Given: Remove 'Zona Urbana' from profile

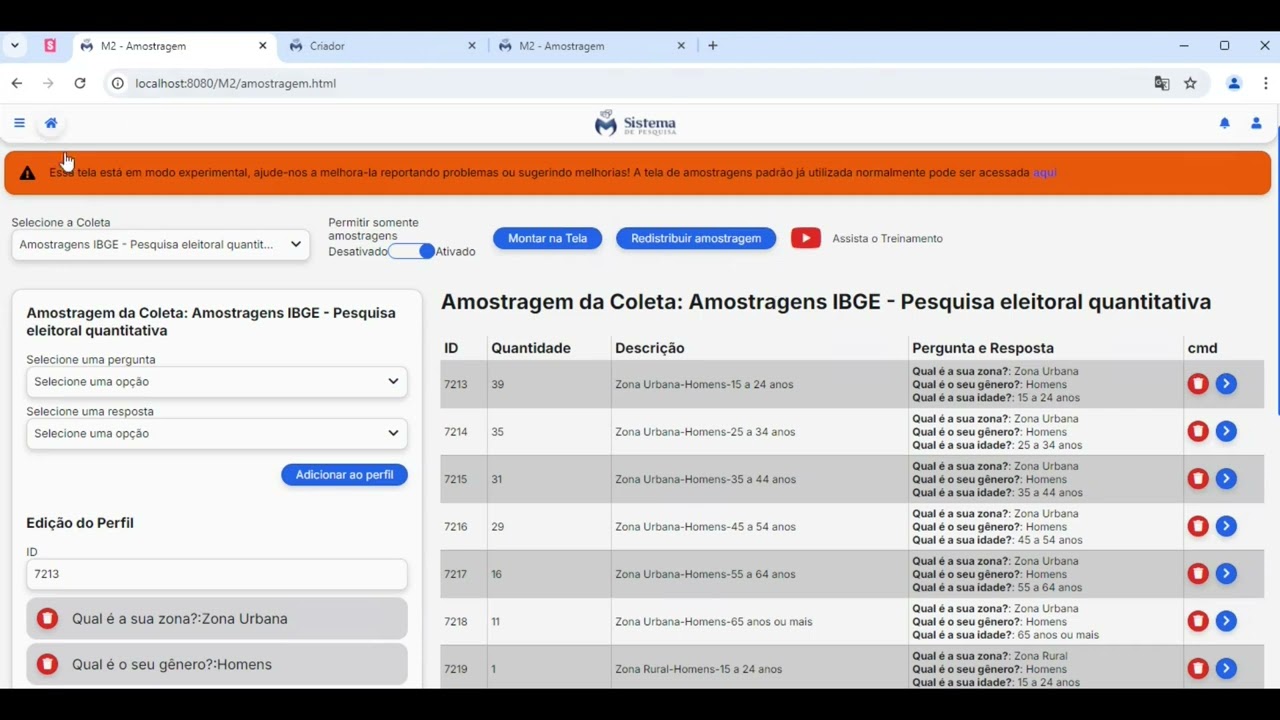Looking at the screenshot, I should [x=47, y=619].
